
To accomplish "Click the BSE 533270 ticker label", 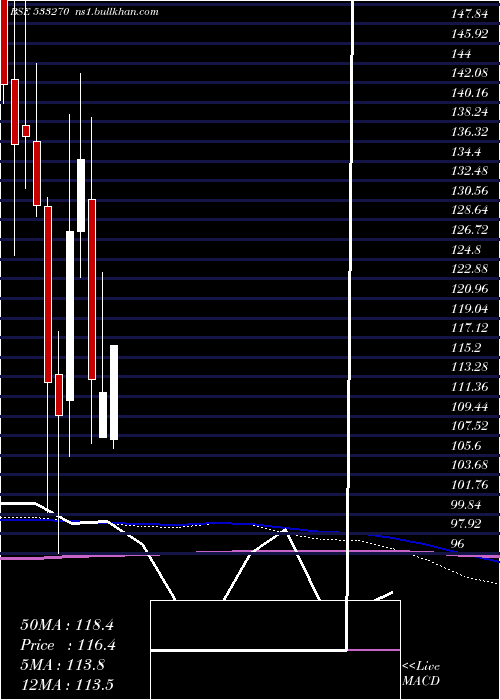I will click(38, 12).
